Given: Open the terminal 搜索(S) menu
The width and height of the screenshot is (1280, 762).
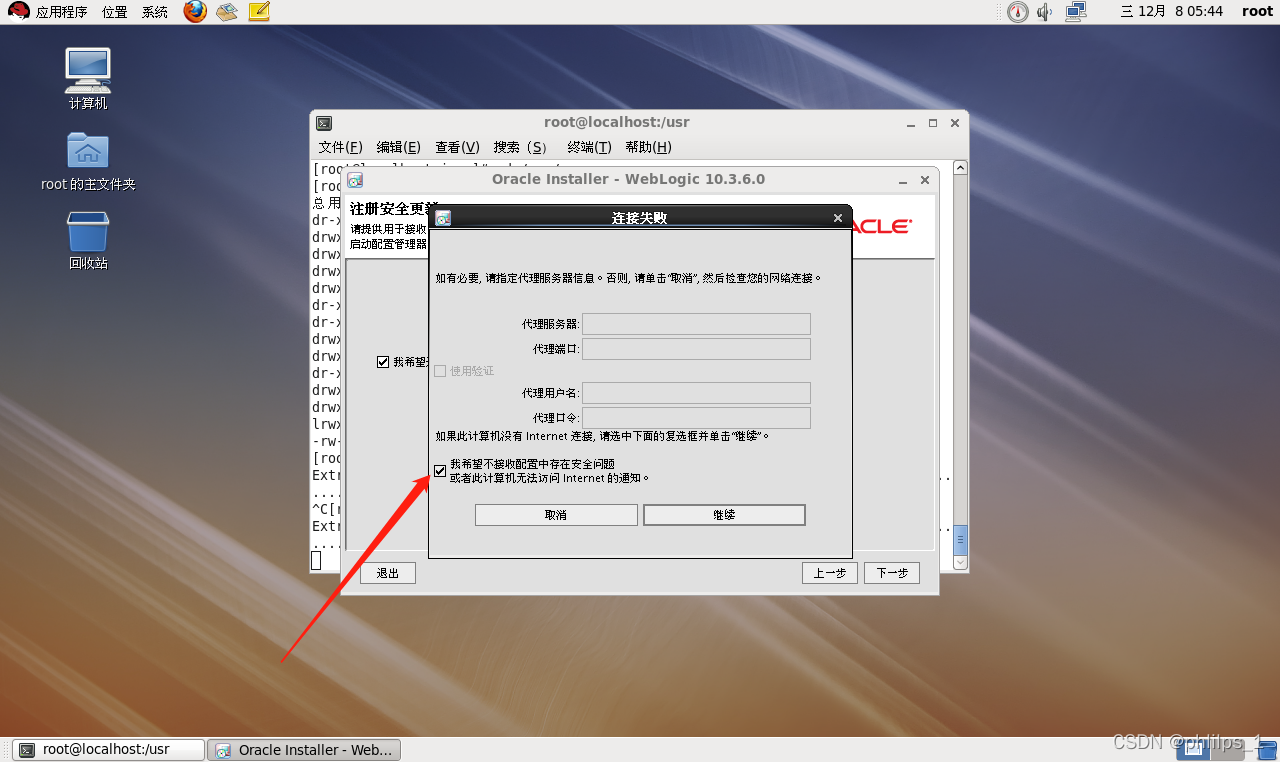Looking at the screenshot, I should tap(520, 147).
